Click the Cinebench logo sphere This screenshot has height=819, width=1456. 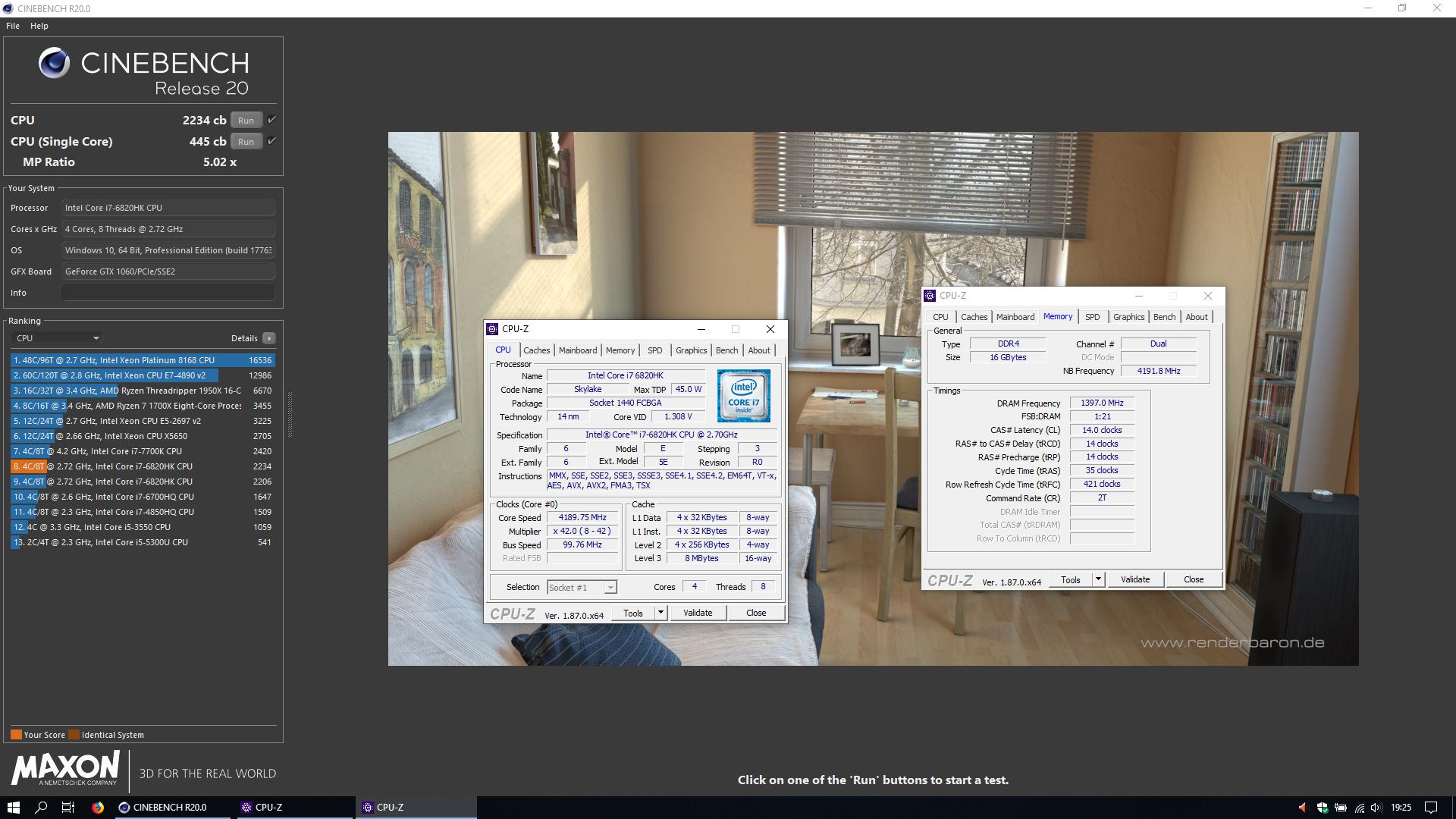point(55,63)
